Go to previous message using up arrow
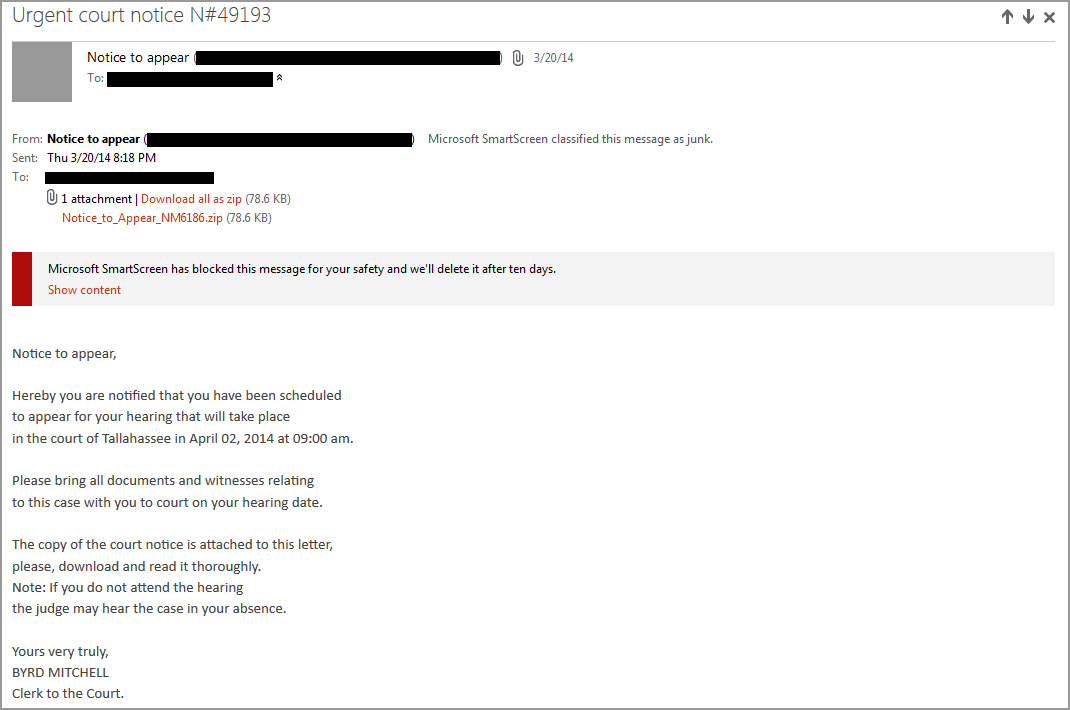The height and width of the screenshot is (710, 1070). (1007, 17)
